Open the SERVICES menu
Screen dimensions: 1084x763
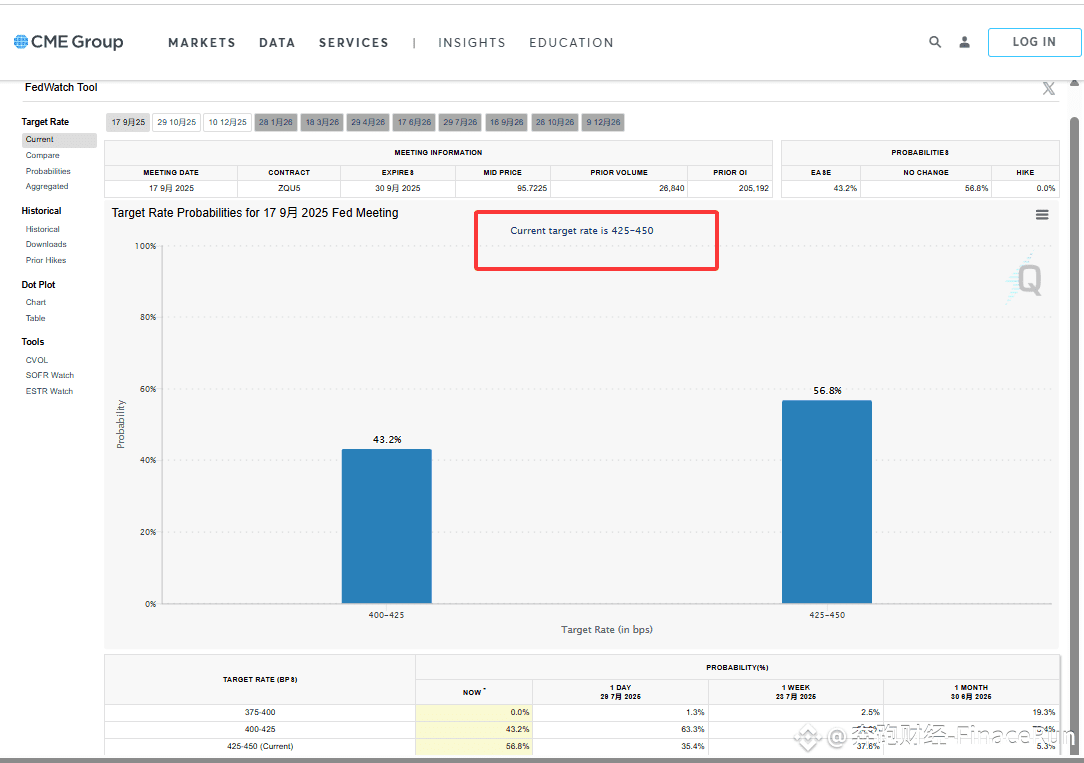click(353, 43)
